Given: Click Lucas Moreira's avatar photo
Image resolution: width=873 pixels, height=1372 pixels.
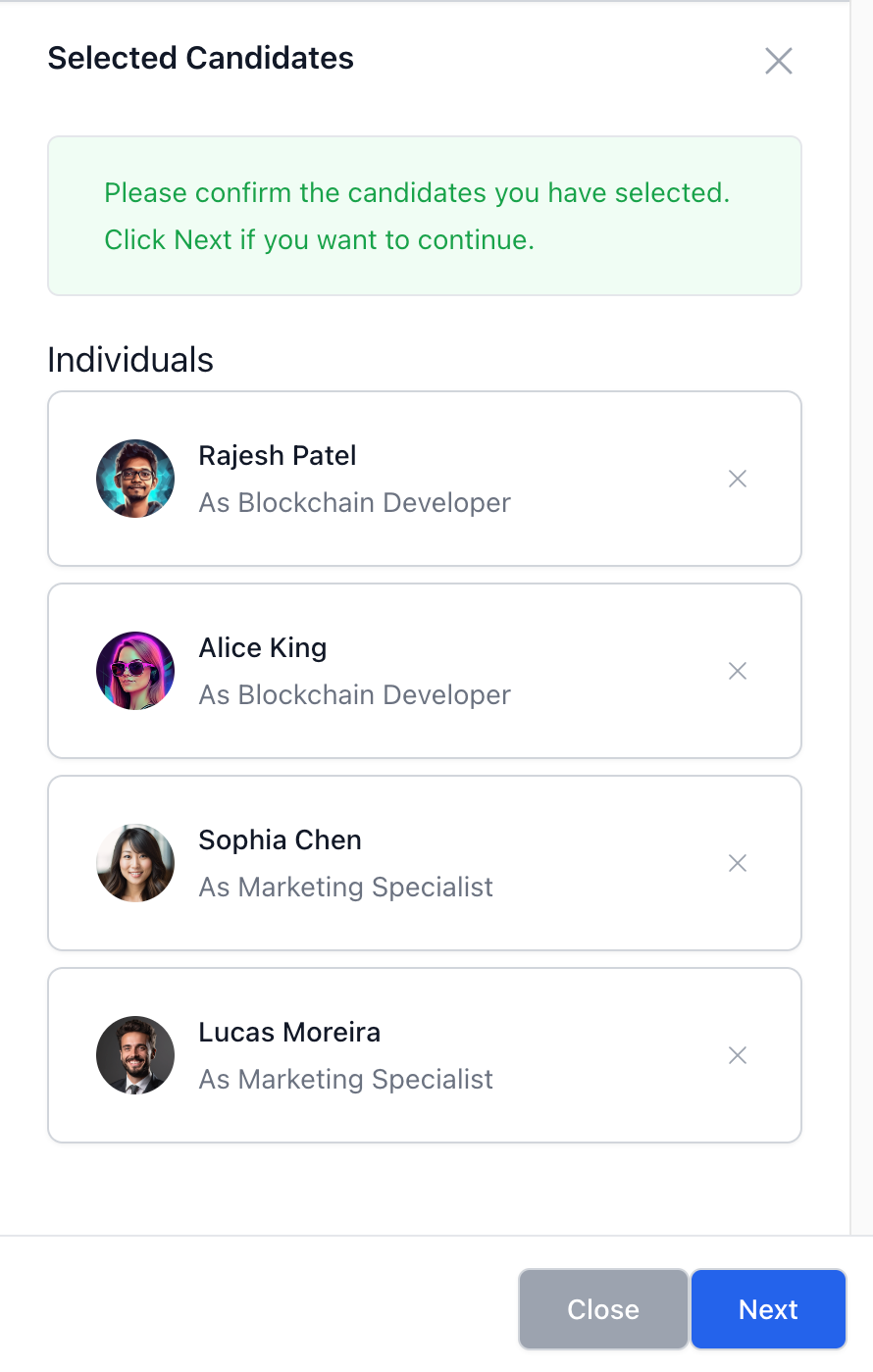Looking at the screenshot, I should coord(135,1055).
